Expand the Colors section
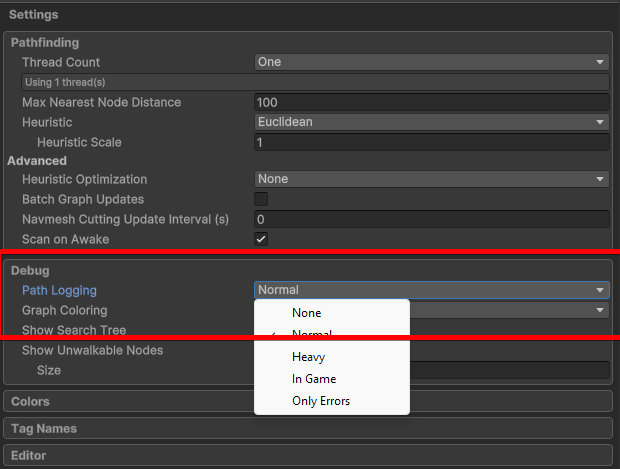The width and height of the screenshot is (620, 469). tap(308, 401)
